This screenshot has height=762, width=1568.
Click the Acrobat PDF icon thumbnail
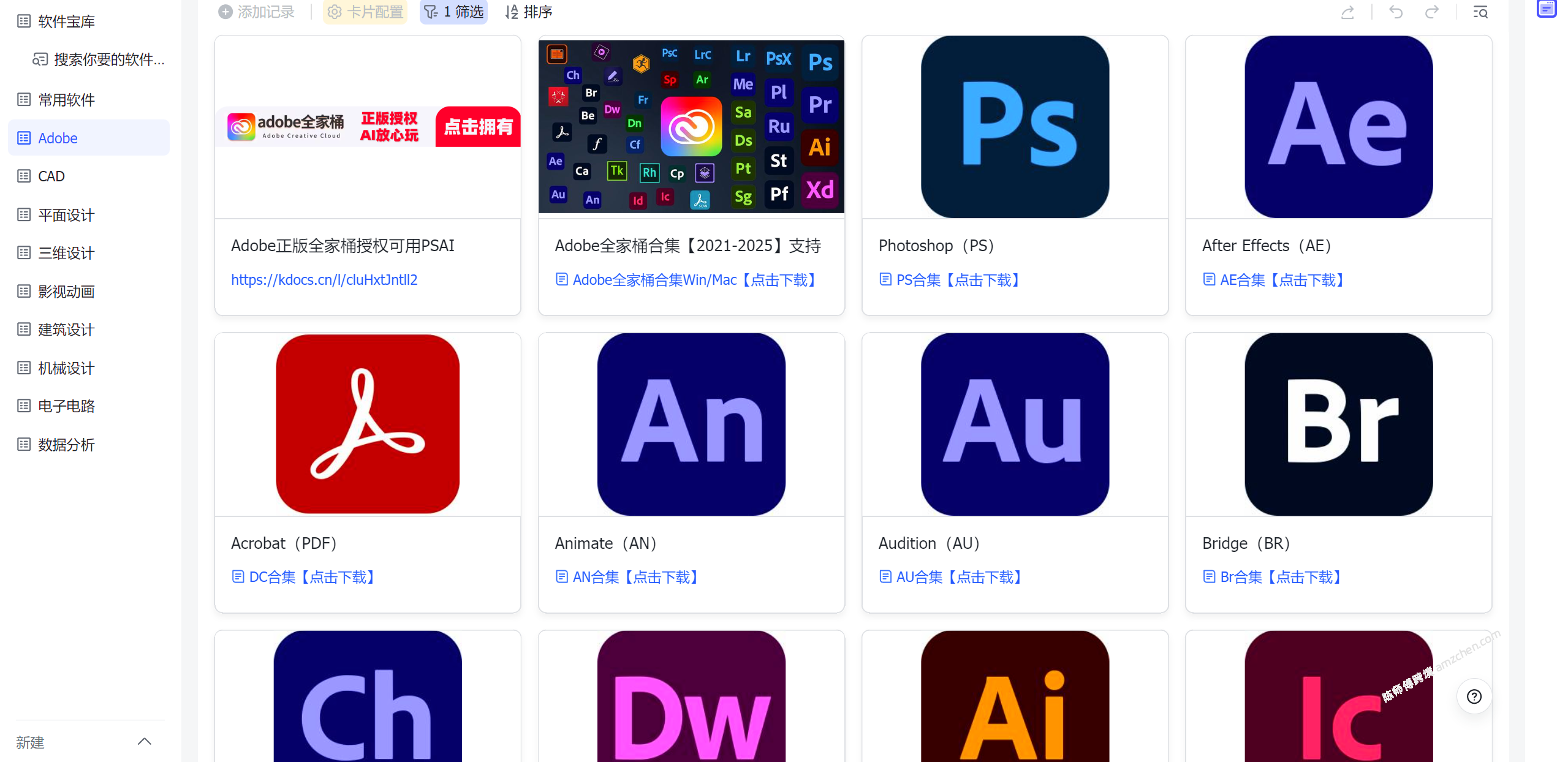pos(368,424)
